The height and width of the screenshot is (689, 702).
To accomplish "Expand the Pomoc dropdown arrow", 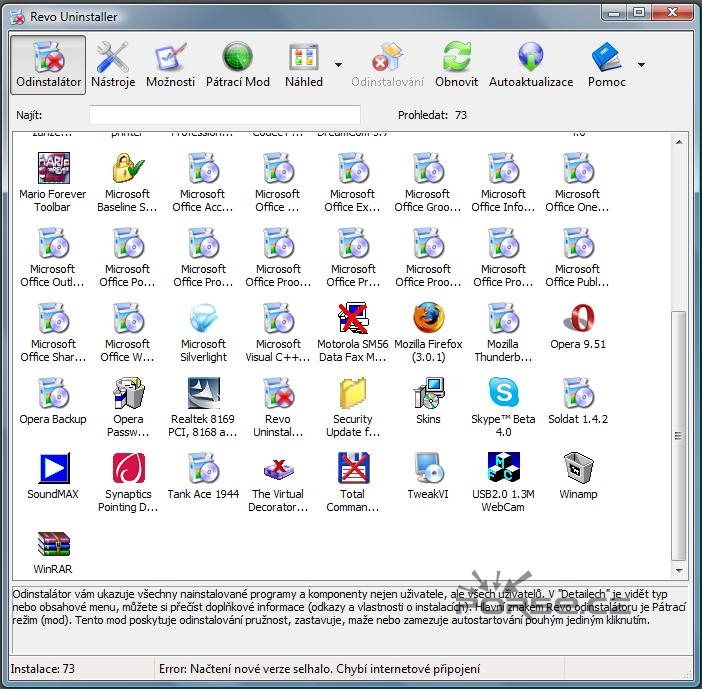I will tap(641, 65).
